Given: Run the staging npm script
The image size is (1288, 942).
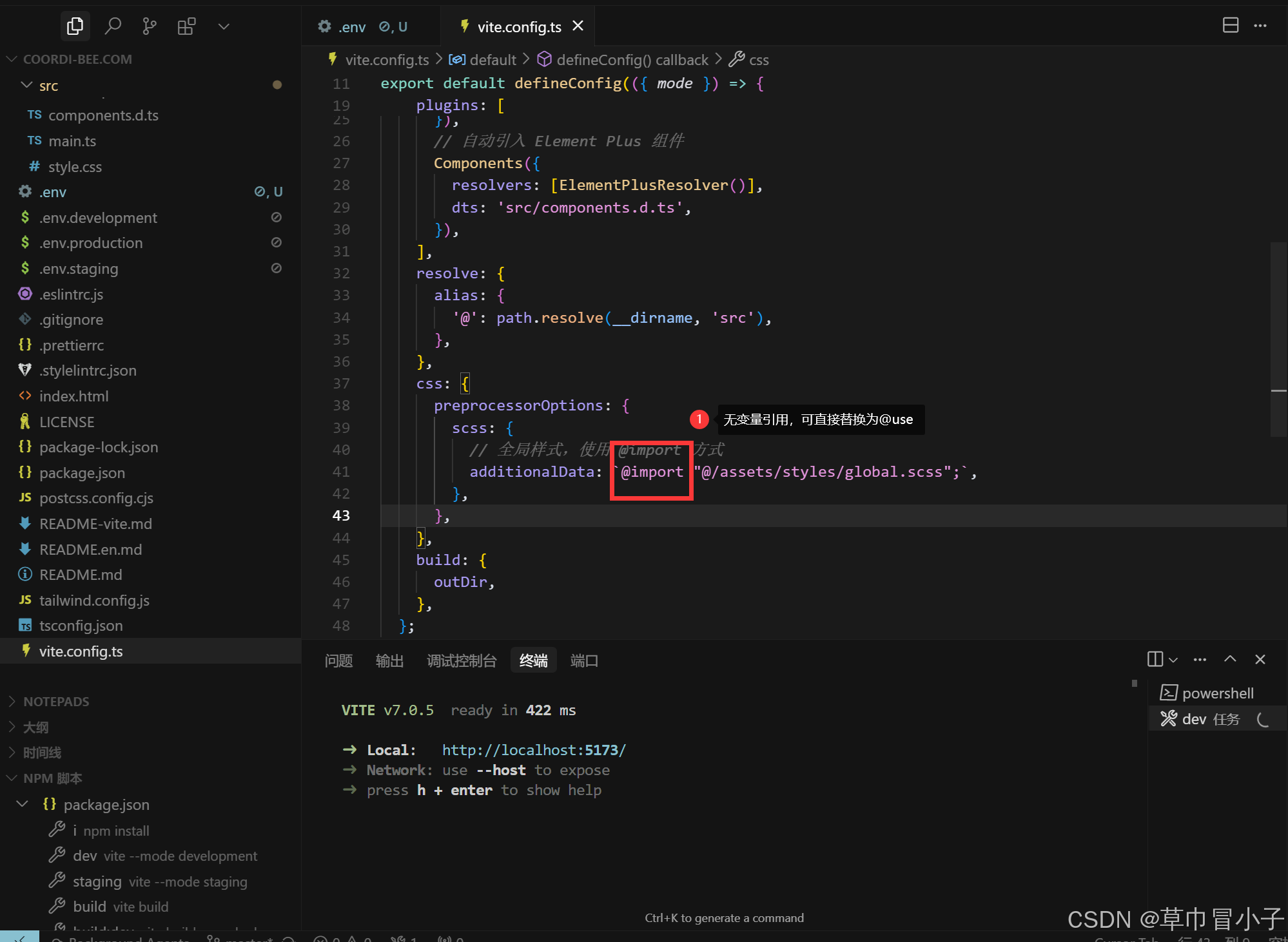Looking at the screenshot, I should pyautogui.click(x=151, y=881).
